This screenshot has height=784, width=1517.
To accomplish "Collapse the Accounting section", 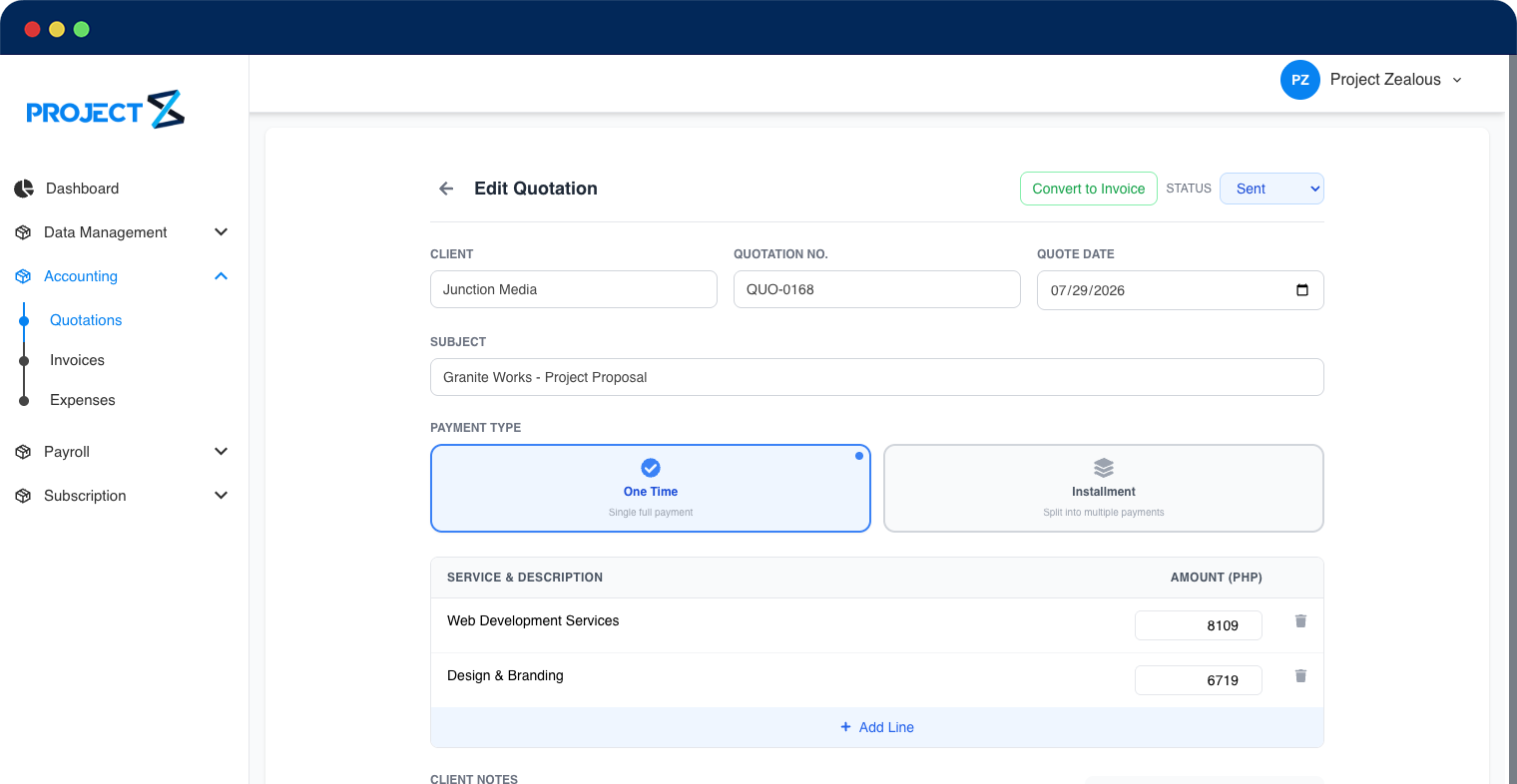I will point(222,276).
